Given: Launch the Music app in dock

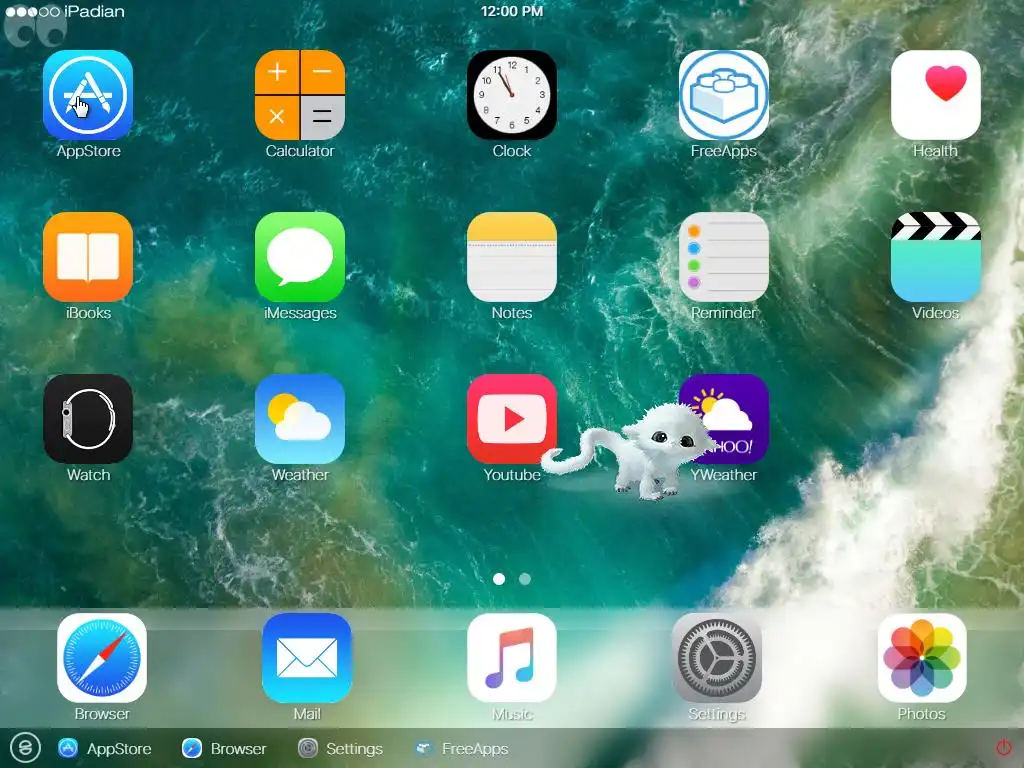Looking at the screenshot, I should [512, 658].
